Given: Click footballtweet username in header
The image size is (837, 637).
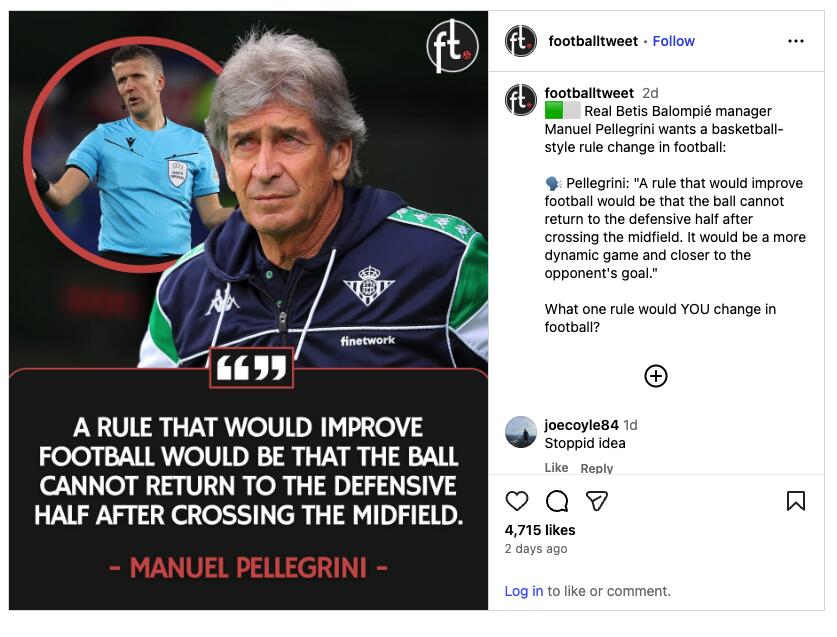Looking at the screenshot, I should click(x=593, y=41).
